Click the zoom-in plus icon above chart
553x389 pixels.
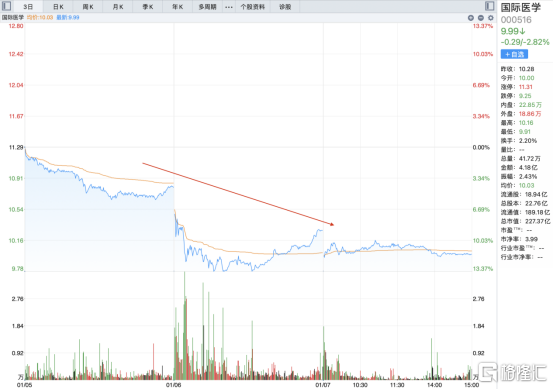pos(471,18)
